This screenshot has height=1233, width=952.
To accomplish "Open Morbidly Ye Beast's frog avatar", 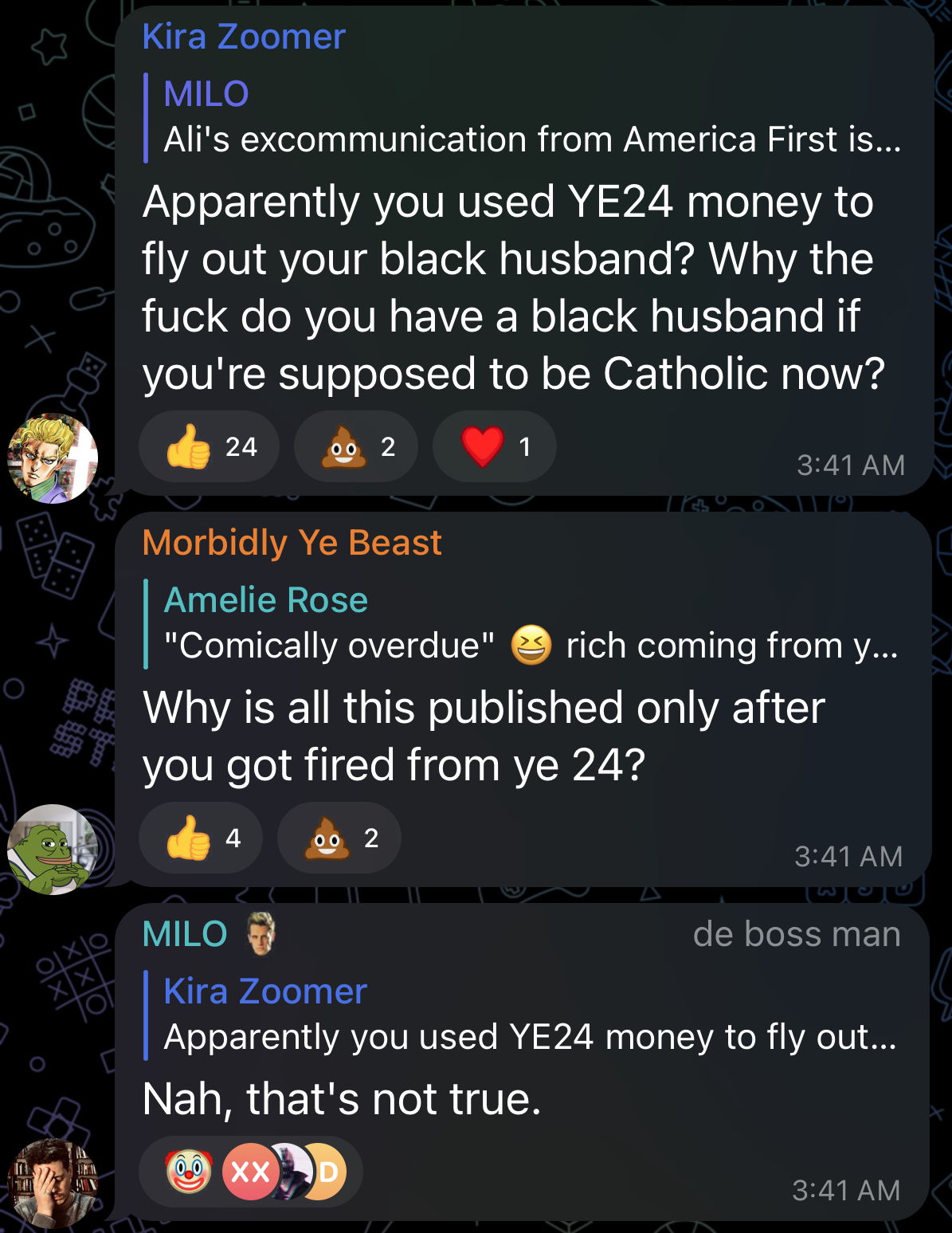I will [53, 849].
